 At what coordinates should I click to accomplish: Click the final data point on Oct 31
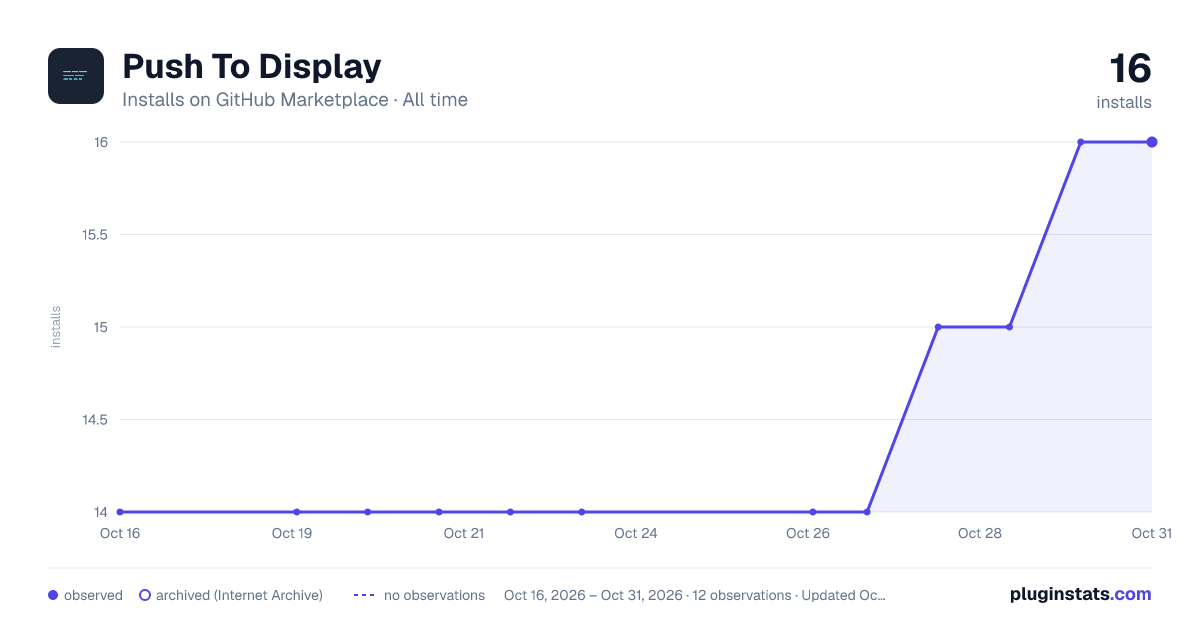(1152, 142)
